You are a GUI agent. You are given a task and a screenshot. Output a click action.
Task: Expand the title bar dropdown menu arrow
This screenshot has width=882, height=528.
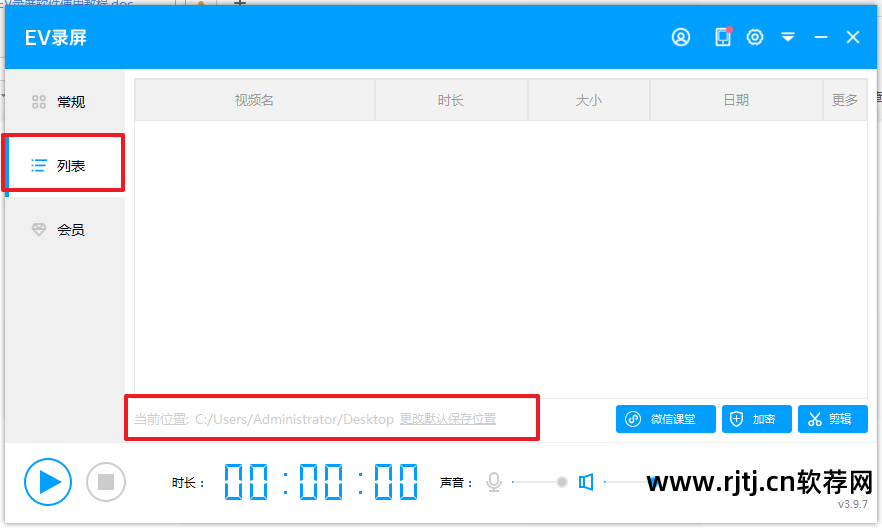(788, 37)
